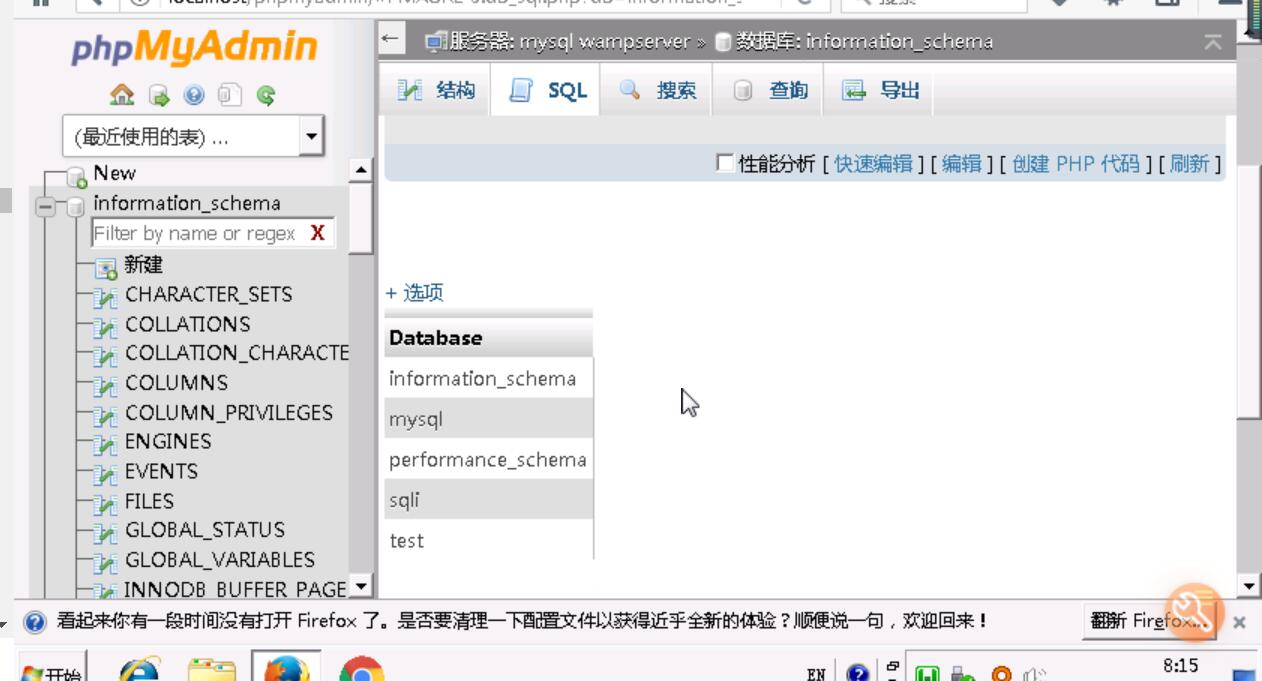The height and width of the screenshot is (681, 1262).
Task: Click the green reload navigation icon
Action: (x=266, y=95)
